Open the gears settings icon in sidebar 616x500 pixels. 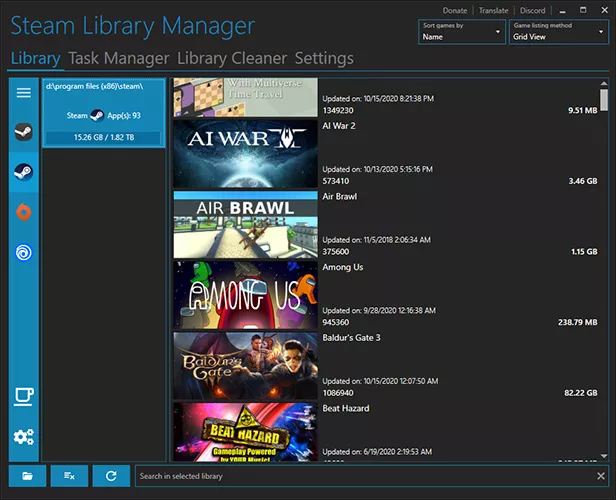pos(24,437)
